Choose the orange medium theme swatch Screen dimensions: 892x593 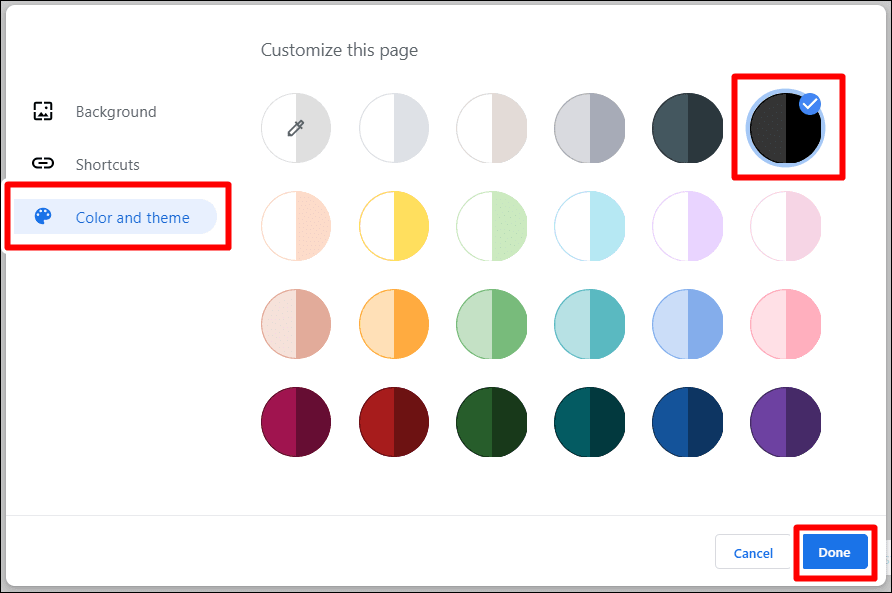coord(394,324)
